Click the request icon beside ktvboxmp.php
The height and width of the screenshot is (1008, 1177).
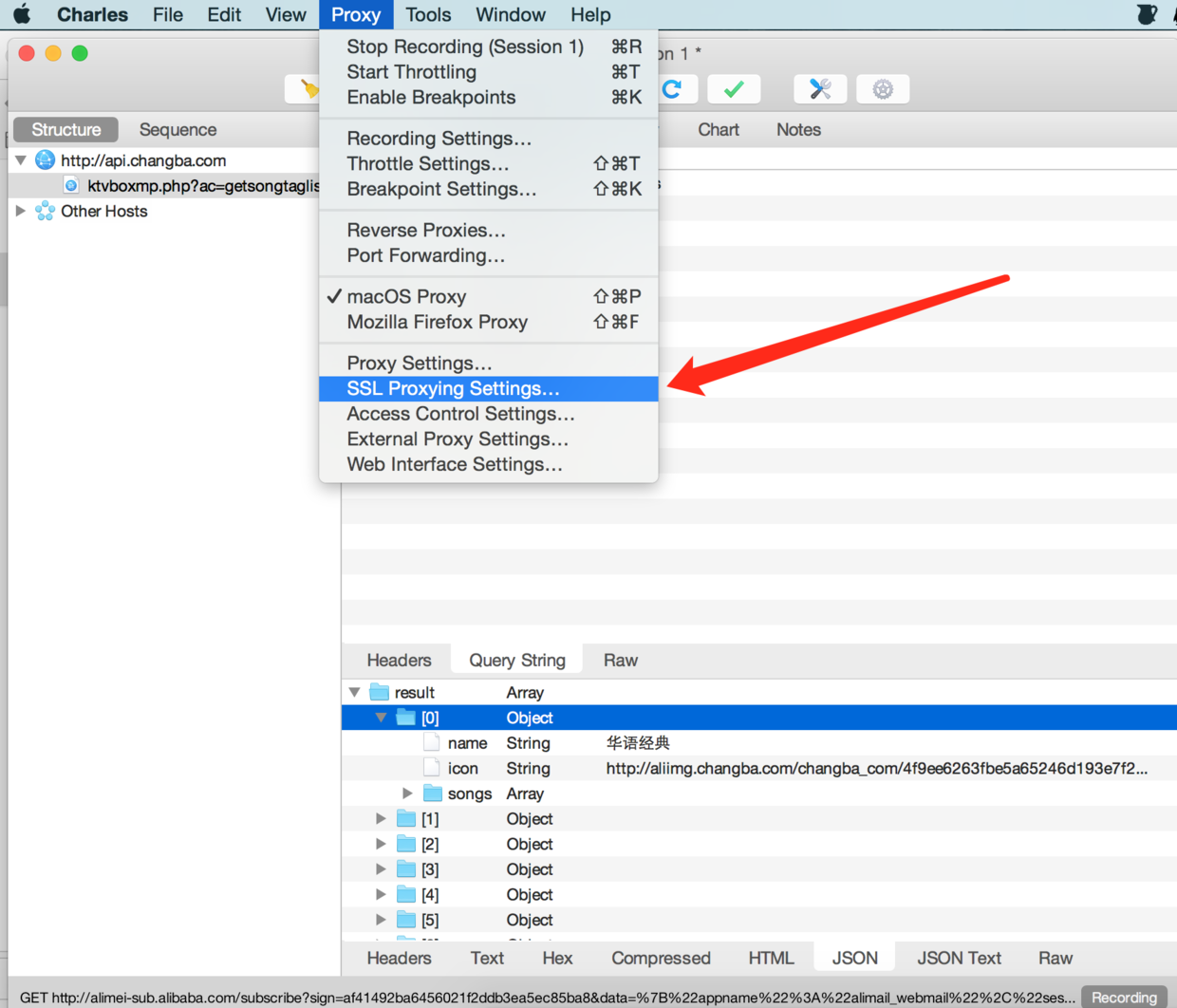pos(71,185)
